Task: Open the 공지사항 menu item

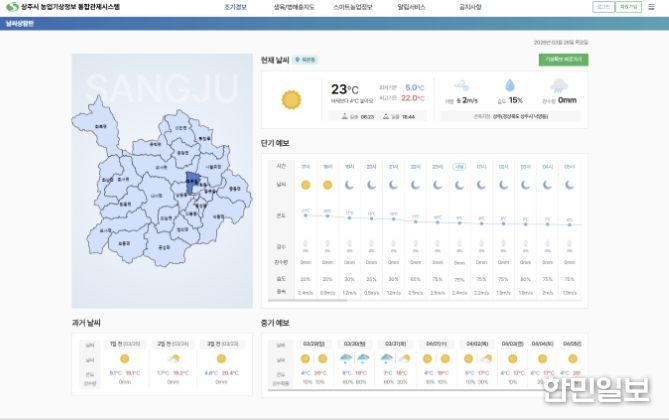Action: click(469, 7)
